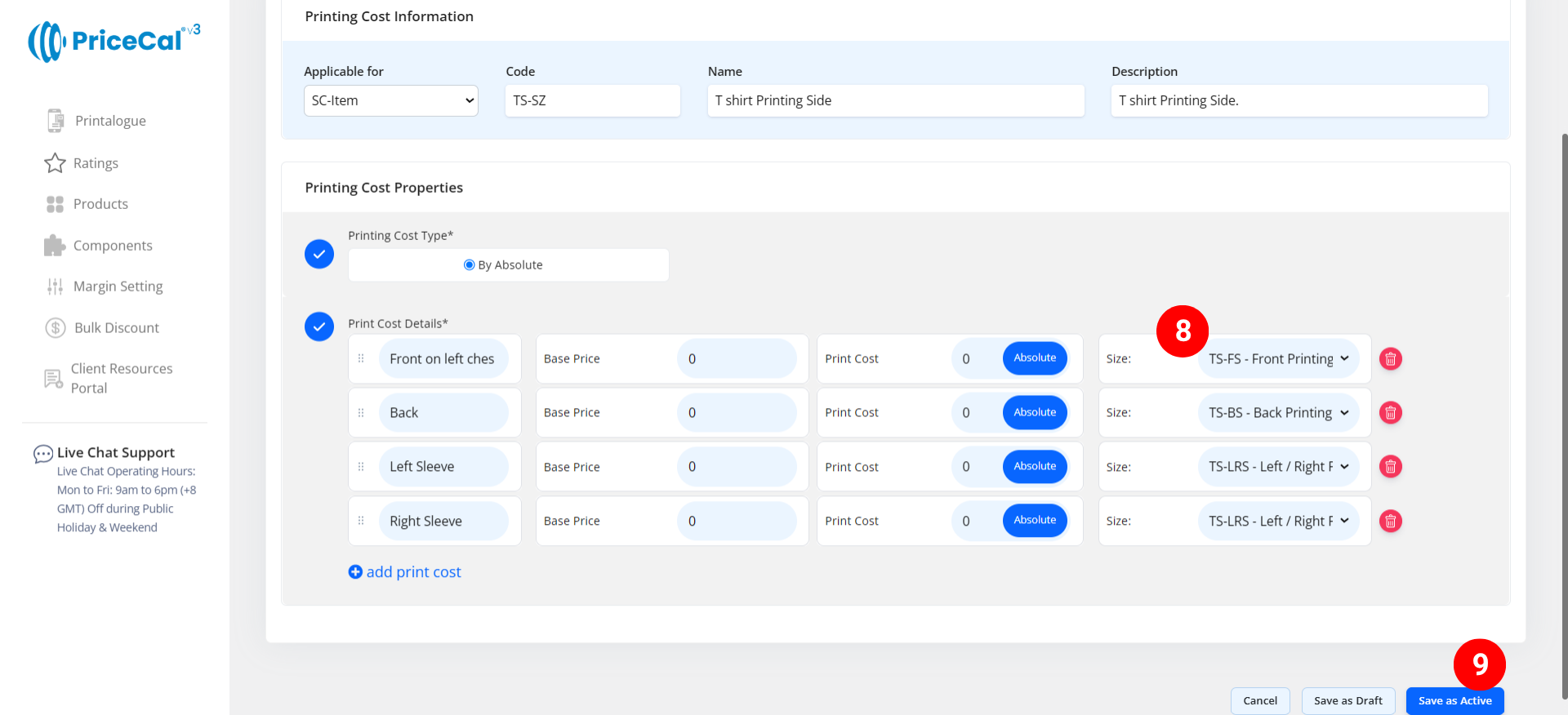Delete the Front on left chest row
1568x715 pixels.
click(1390, 359)
